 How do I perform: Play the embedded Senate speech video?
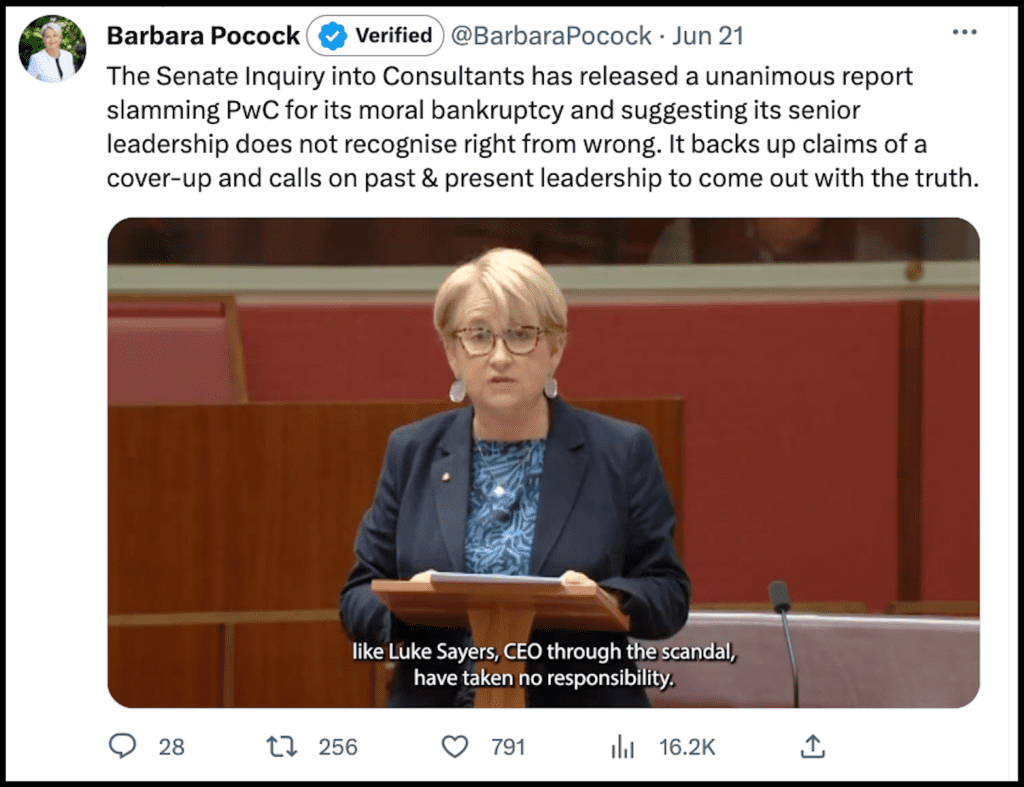543,462
